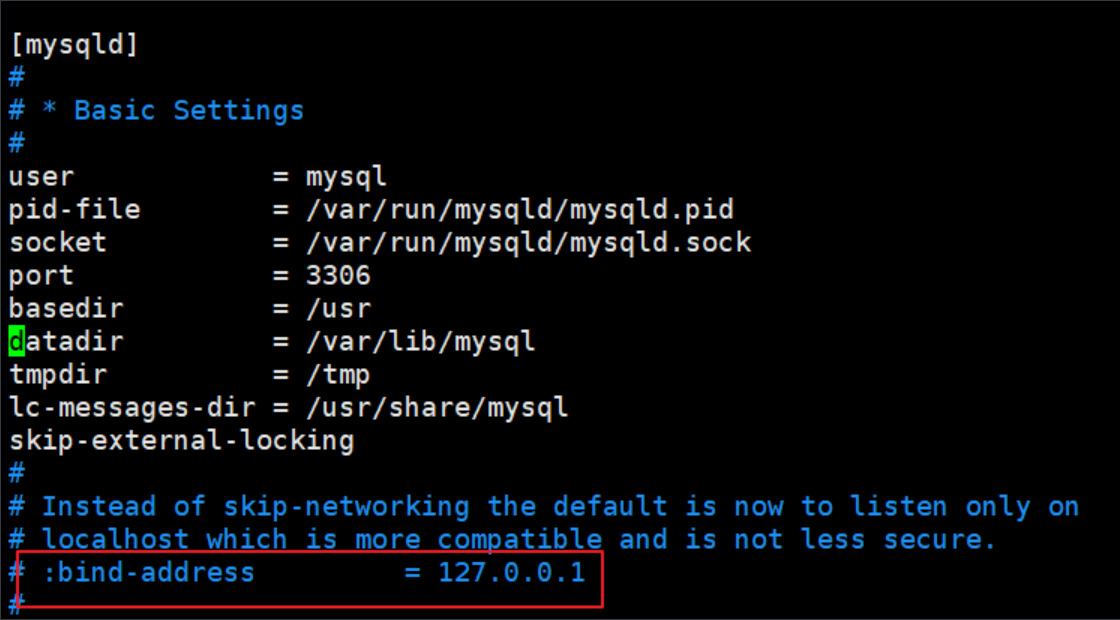Click the /var/lib/mysql datadir path
1120x620 pixels.
pyautogui.click(x=421, y=342)
